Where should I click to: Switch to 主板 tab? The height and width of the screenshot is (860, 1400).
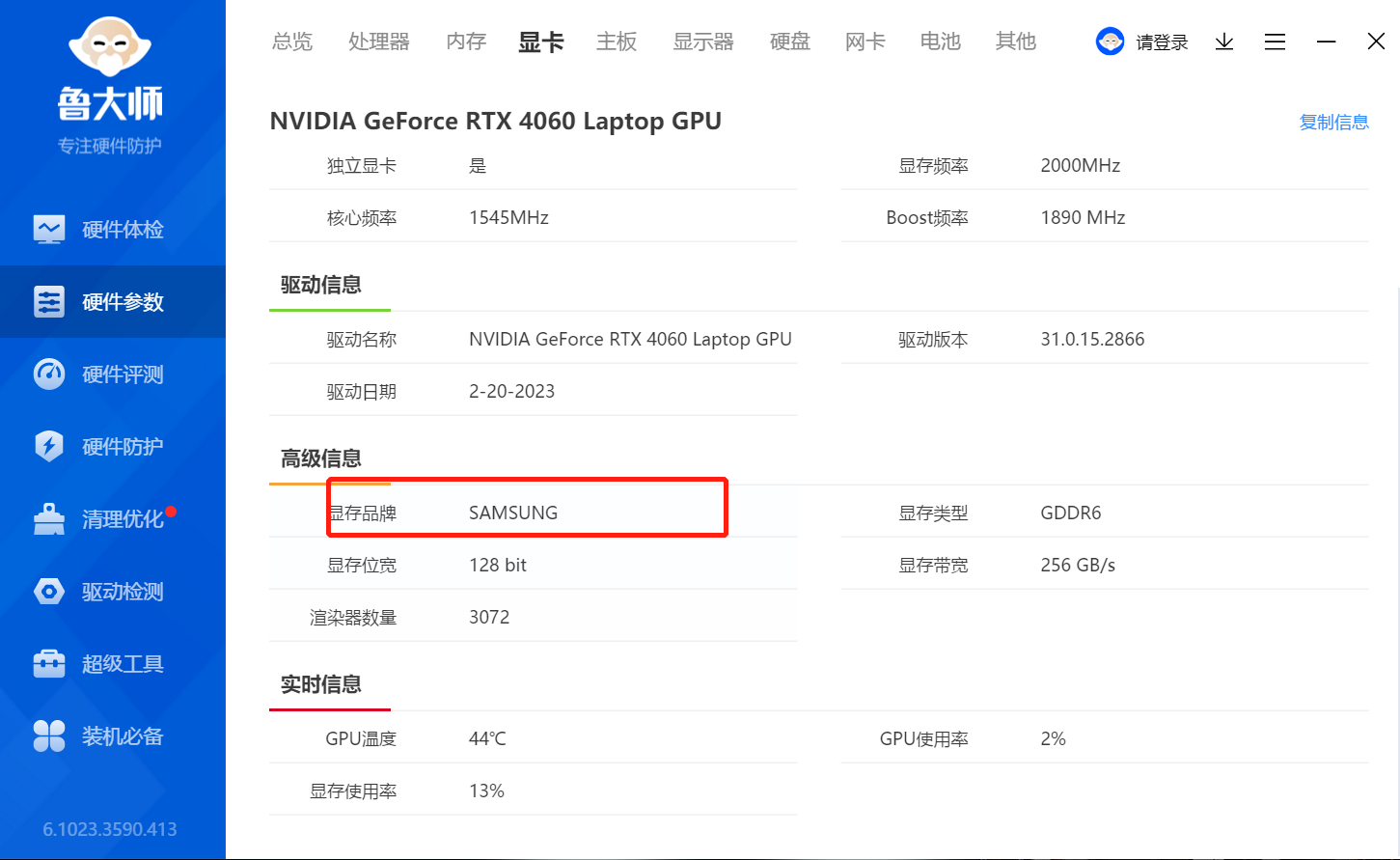tap(617, 42)
